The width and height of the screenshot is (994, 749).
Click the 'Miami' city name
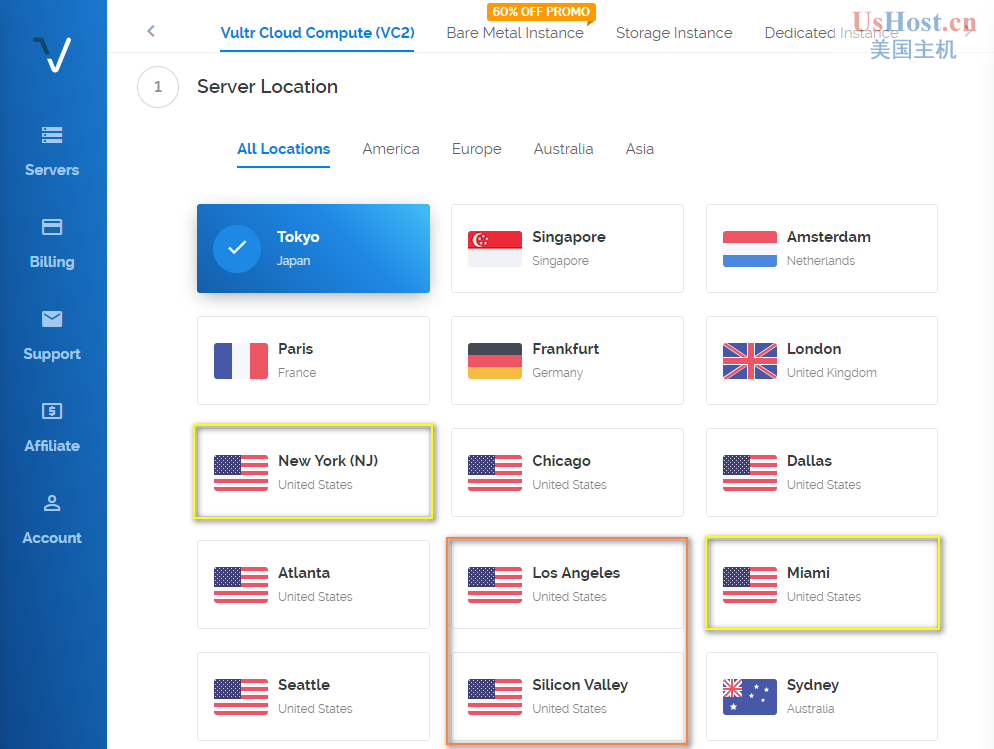pos(808,573)
